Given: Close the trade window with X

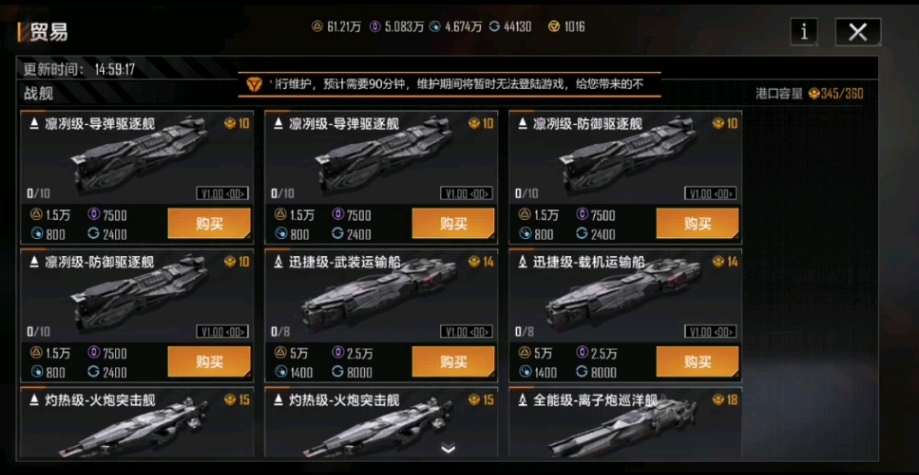Looking at the screenshot, I should click(858, 32).
